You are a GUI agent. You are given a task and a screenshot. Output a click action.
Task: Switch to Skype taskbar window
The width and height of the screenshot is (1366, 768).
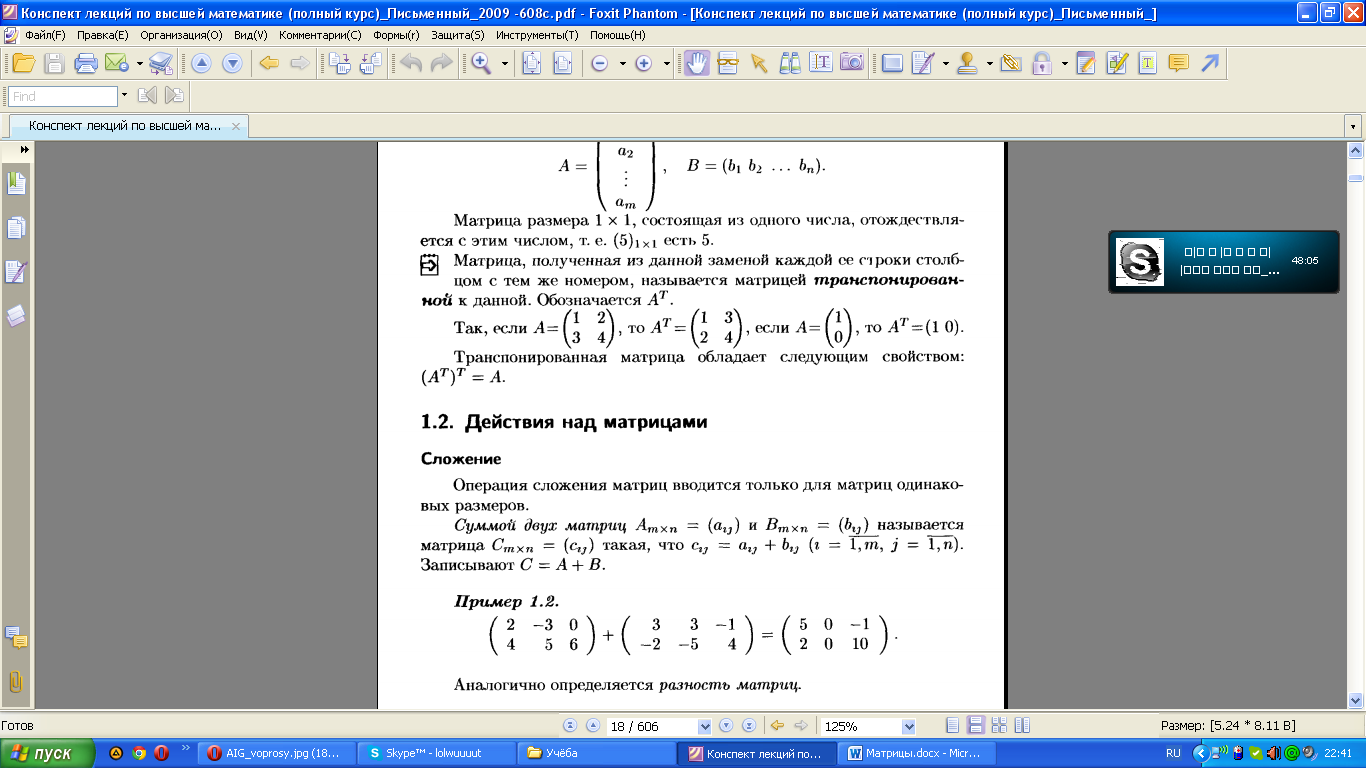438,753
